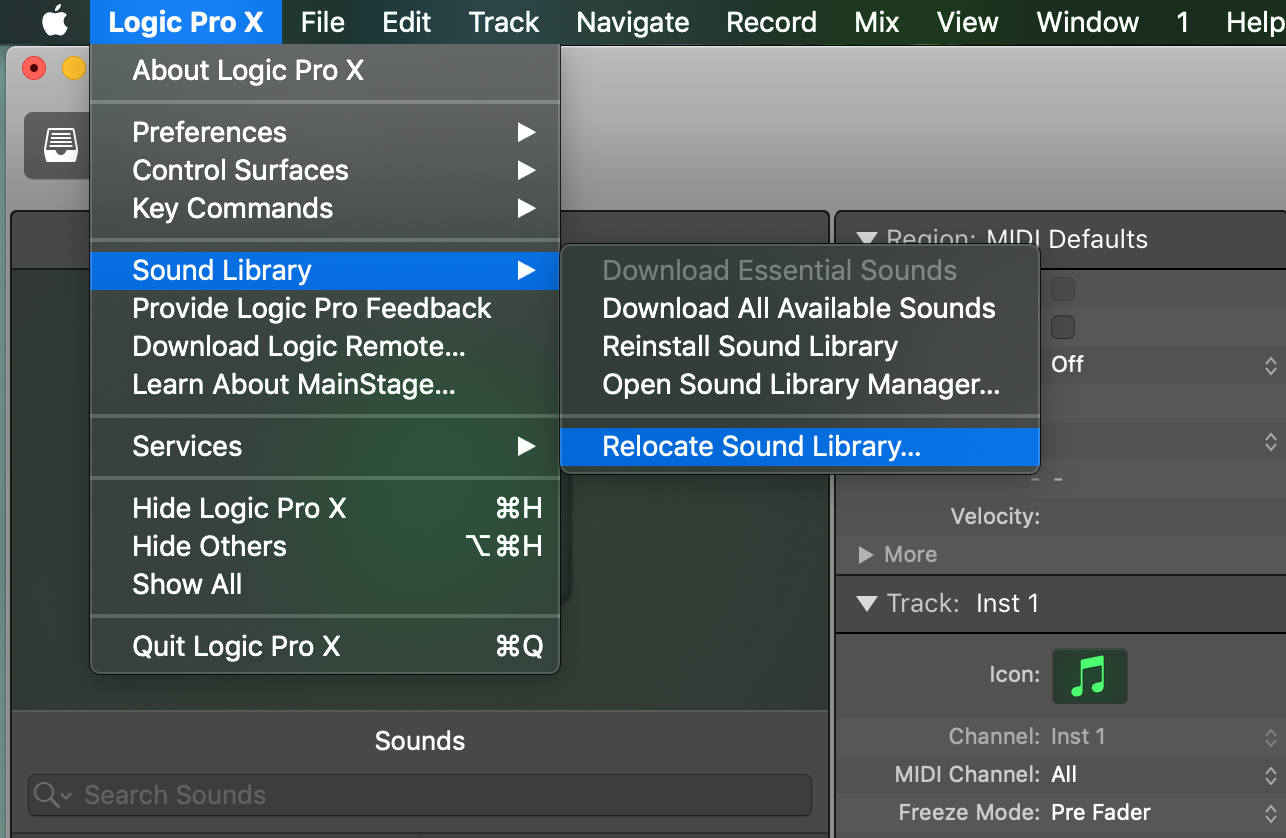1286x838 pixels.
Task: Expand the More disclosure triangle
Action: (866, 554)
